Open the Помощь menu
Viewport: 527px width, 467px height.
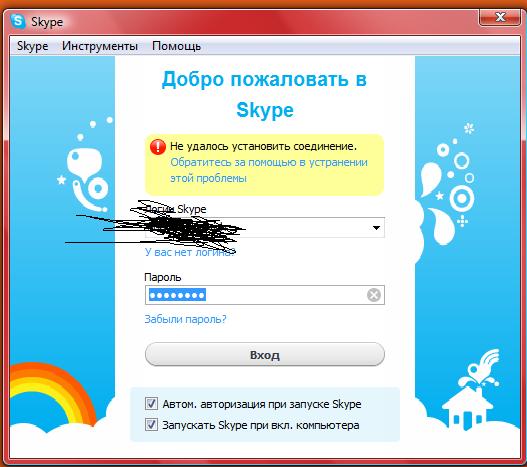point(176,46)
